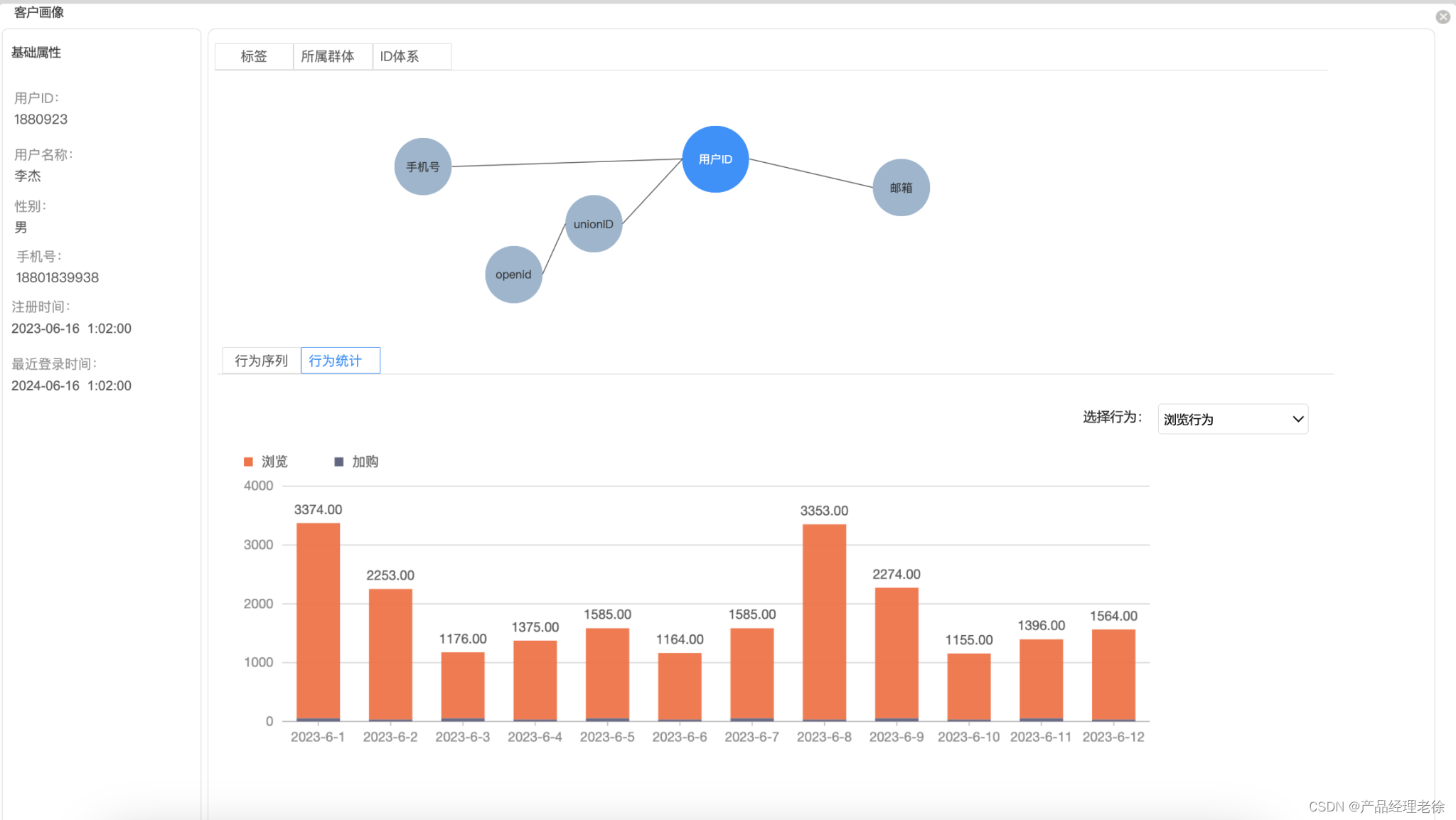Click the 2023-6-8 bar

pyautogui.click(x=824, y=622)
